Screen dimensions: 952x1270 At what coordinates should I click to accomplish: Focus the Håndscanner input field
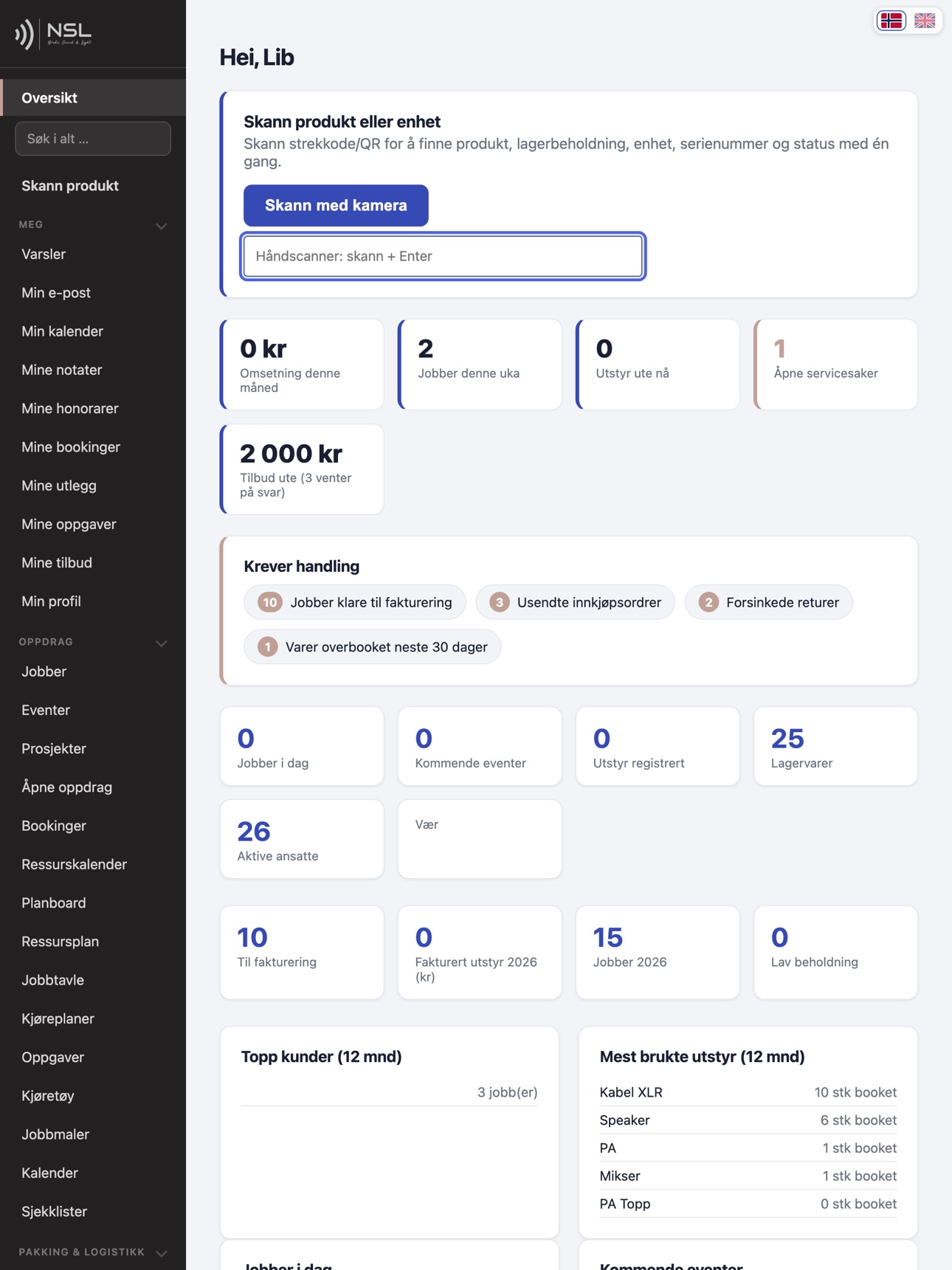[x=443, y=256]
